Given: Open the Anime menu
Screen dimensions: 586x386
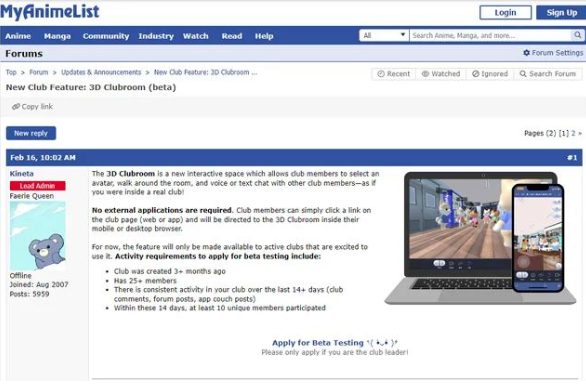Looking at the screenshot, I should (18, 36).
